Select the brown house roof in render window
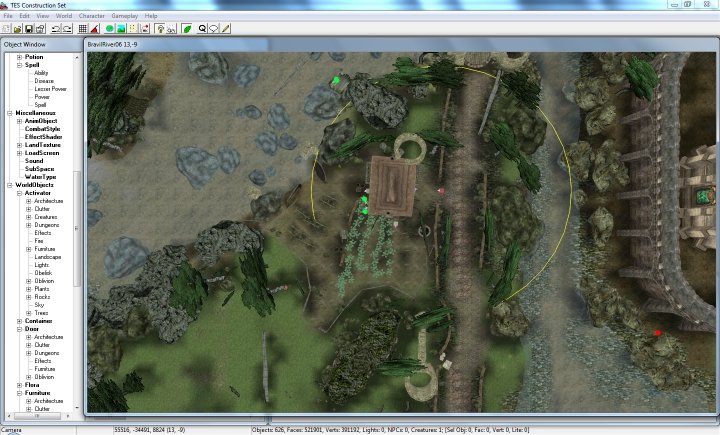This screenshot has height=435, width=720. (x=392, y=185)
